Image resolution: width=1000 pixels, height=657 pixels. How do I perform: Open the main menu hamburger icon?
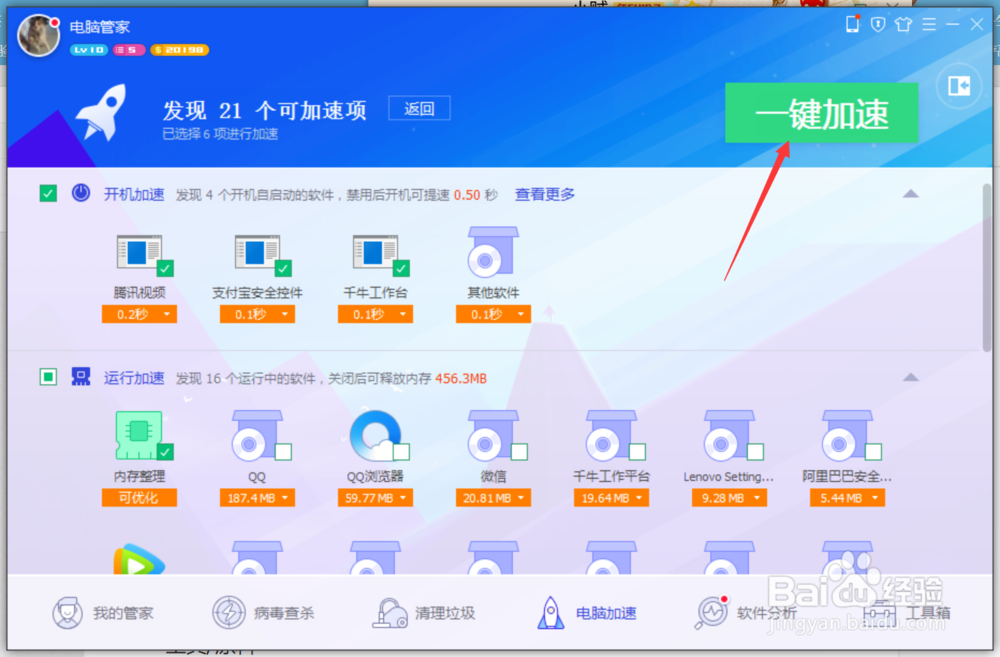pos(928,24)
